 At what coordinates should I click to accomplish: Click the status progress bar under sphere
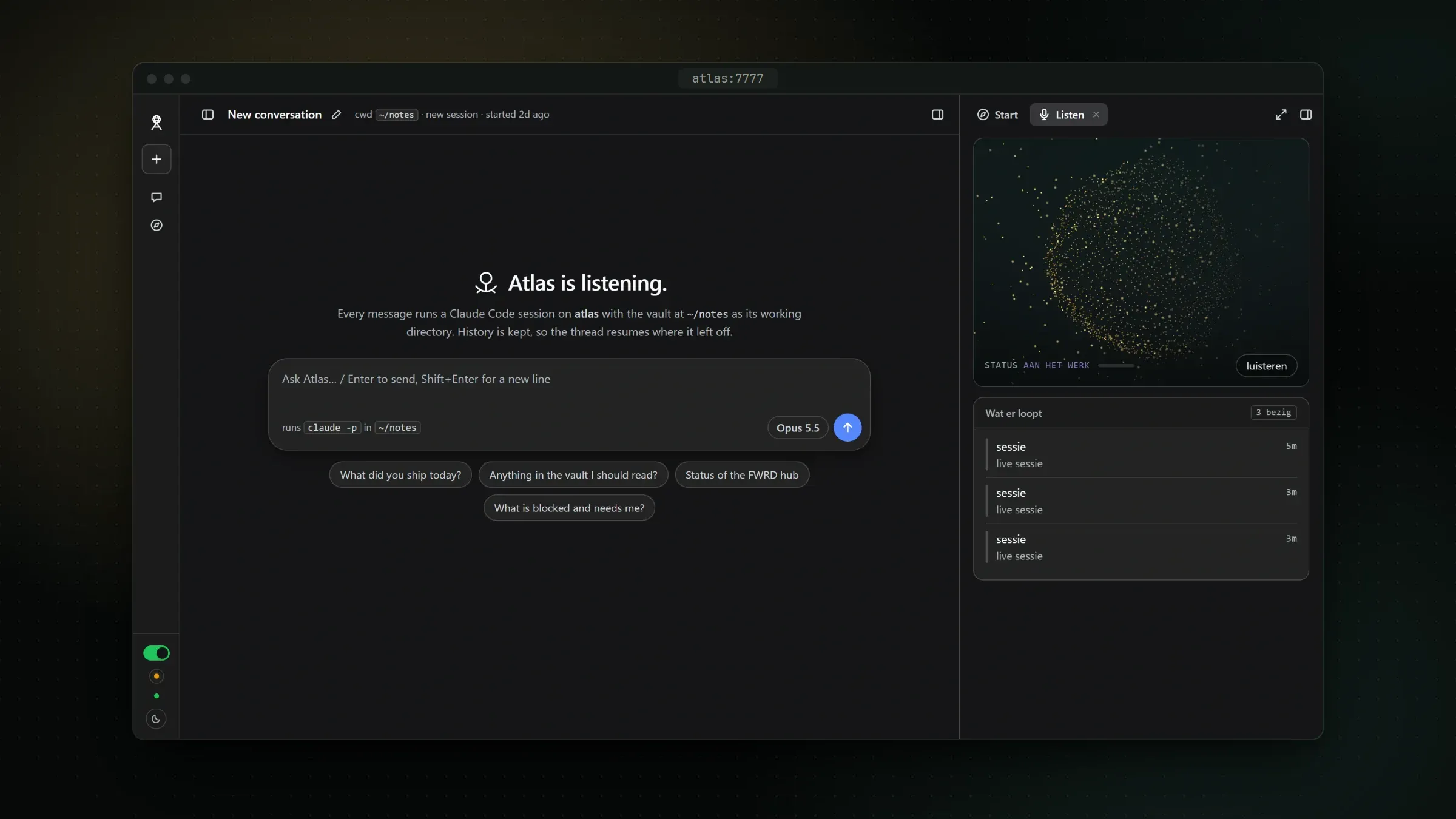coord(1116,365)
